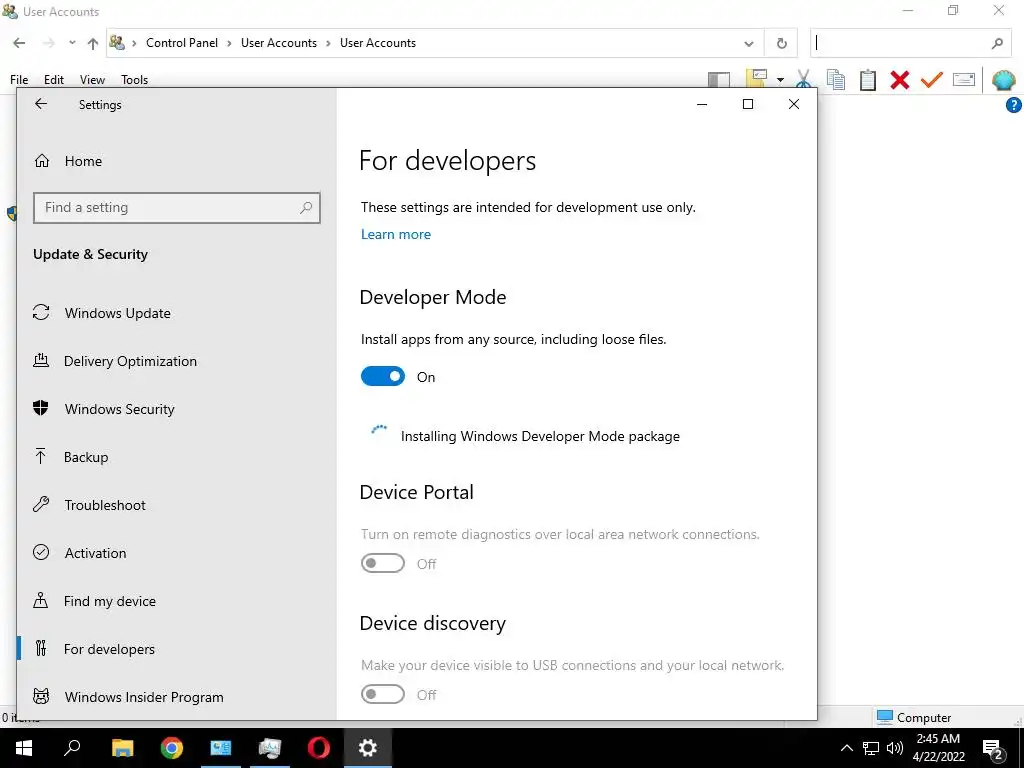Click back arrow in User Accounts window
This screenshot has height=768, width=1024.
[19, 43]
